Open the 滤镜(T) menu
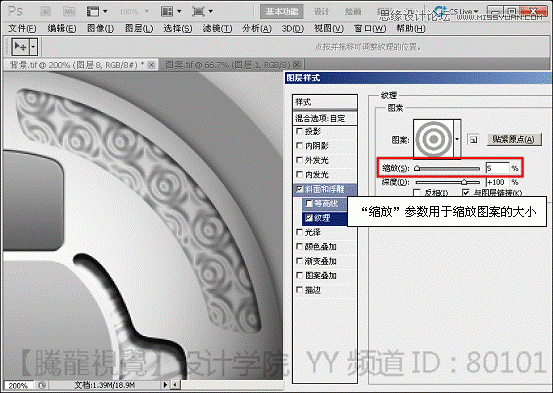This screenshot has height=393, width=553. [217, 28]
